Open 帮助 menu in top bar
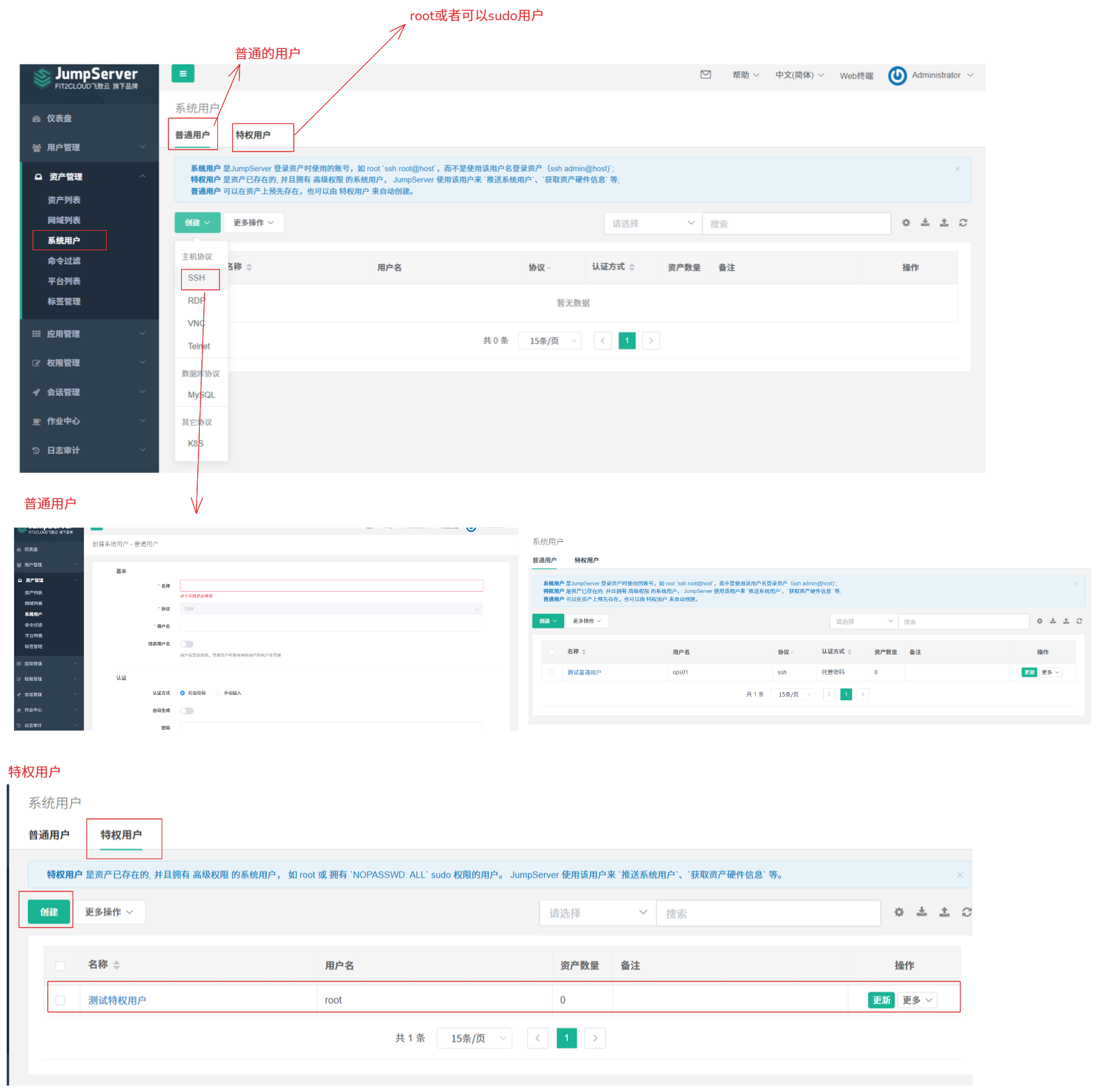 coord(746,75)
